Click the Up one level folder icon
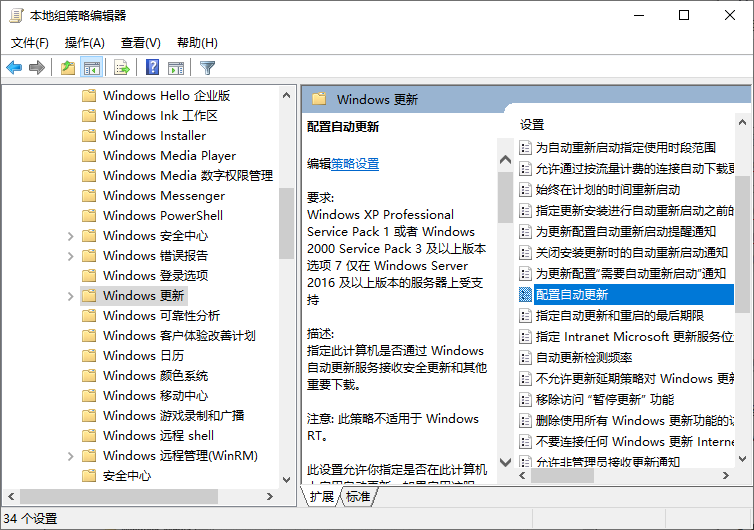This screenshot has width=754, height=530. point(68,68)
